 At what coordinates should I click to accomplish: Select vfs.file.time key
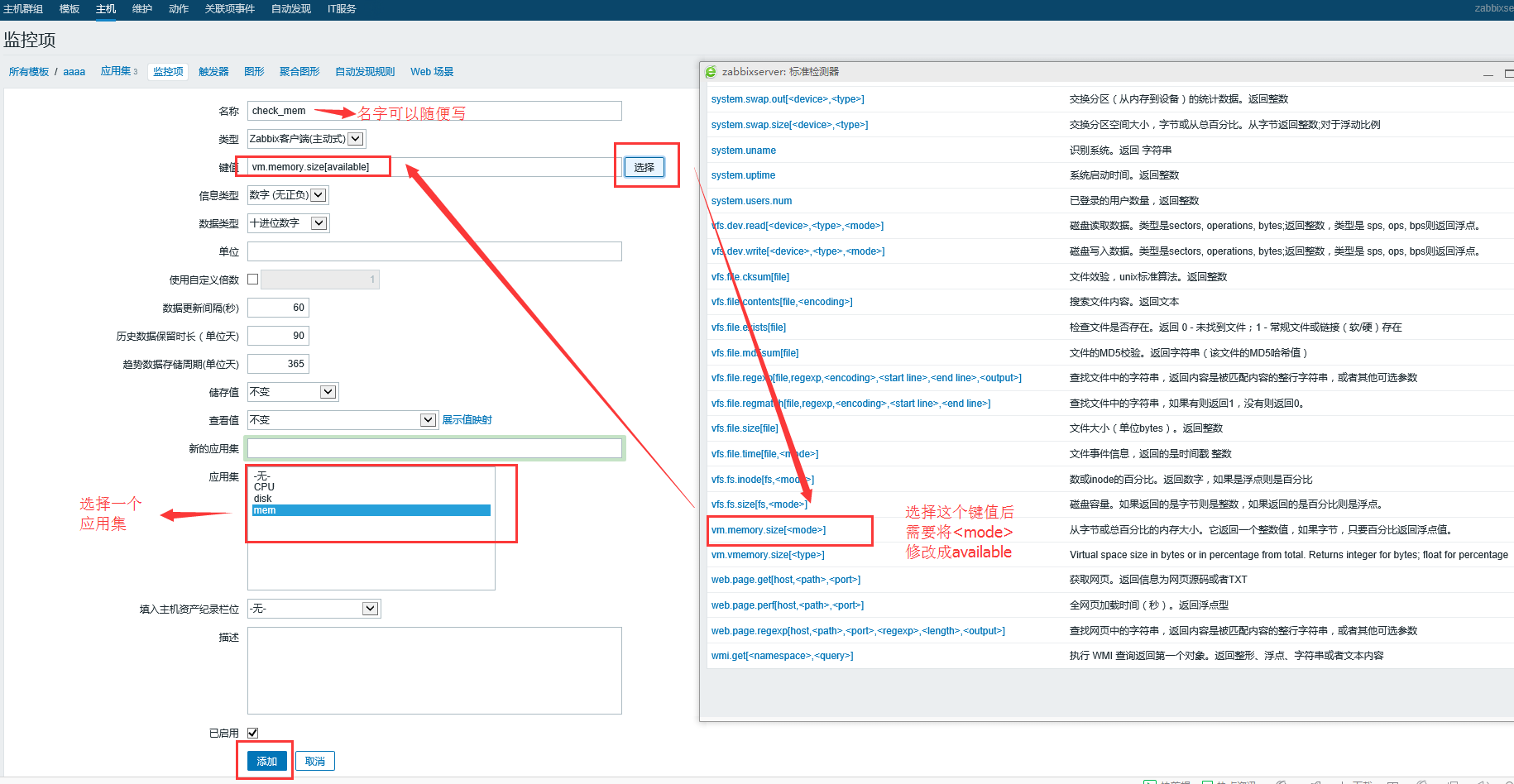tap(764, 454)
